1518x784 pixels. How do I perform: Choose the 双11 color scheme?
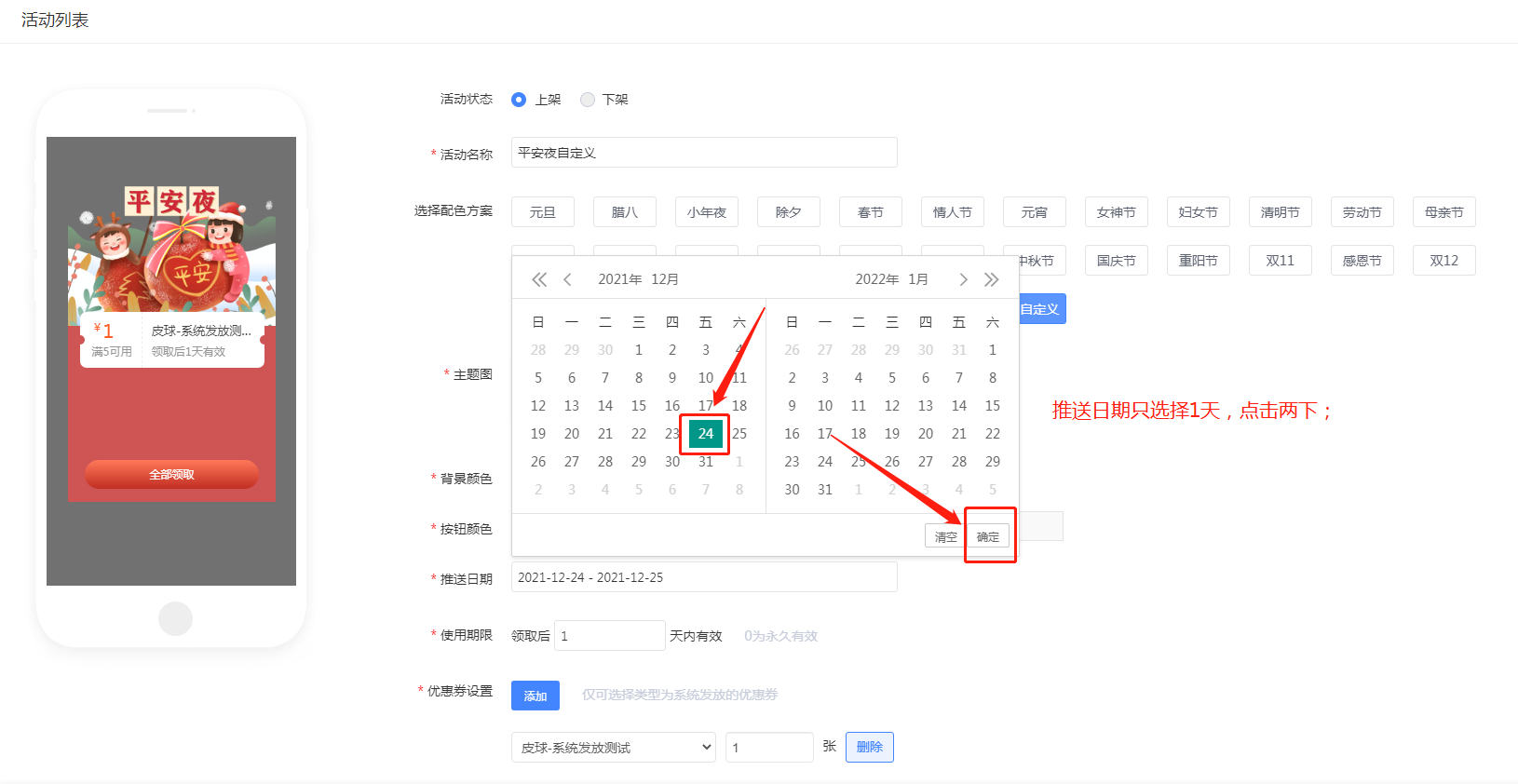[x=1281, y=261]
